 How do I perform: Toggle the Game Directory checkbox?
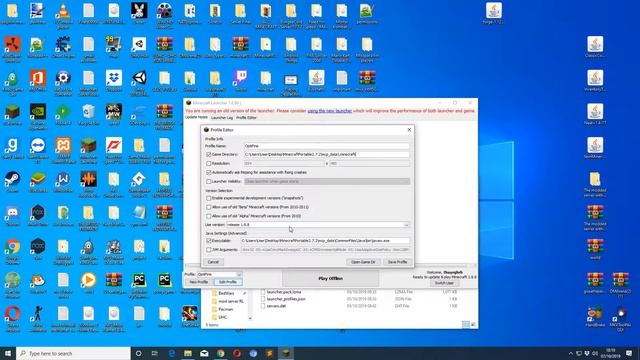(209, 155)
